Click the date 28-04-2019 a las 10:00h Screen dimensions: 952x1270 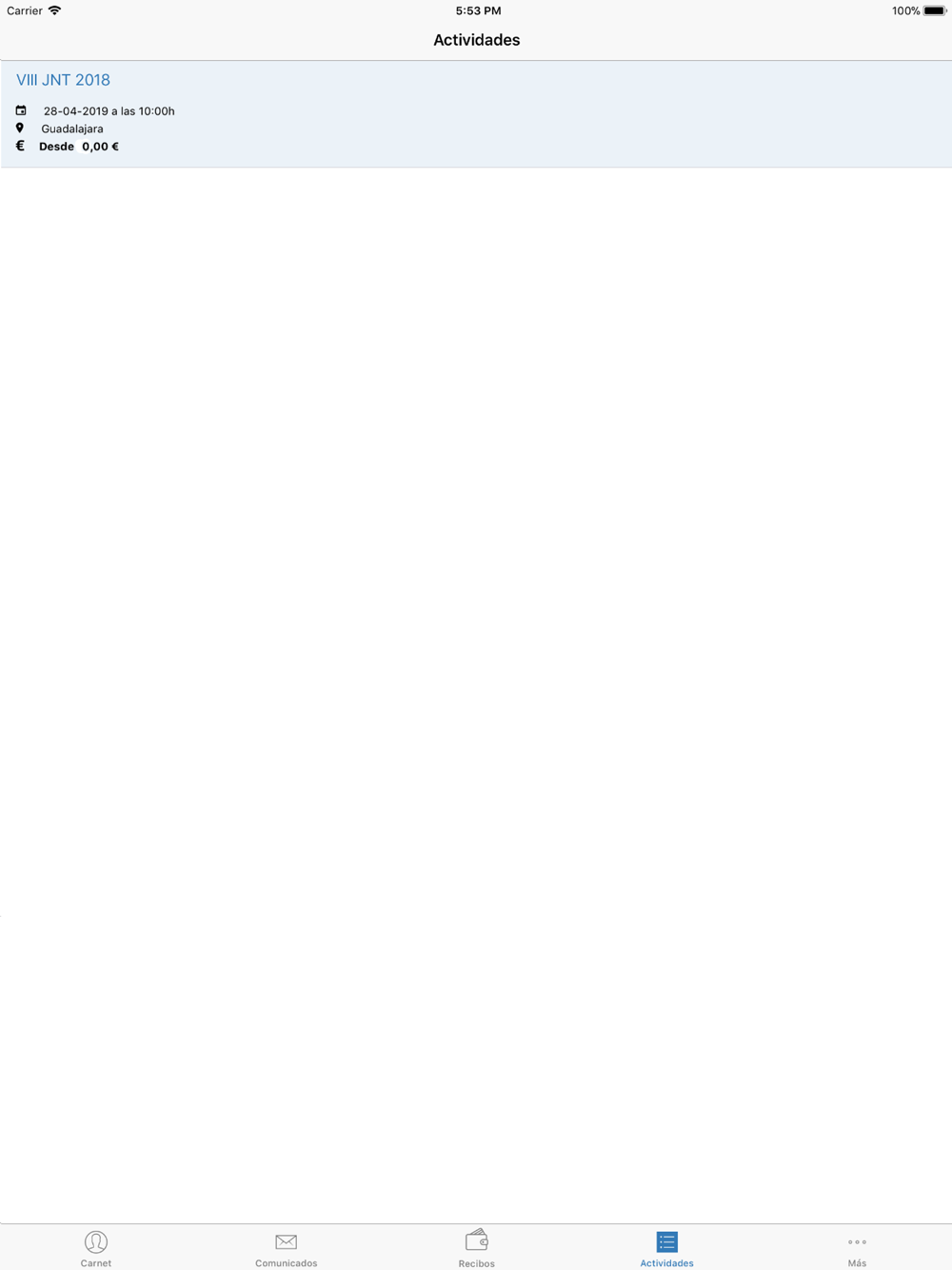tap(109, 111)
